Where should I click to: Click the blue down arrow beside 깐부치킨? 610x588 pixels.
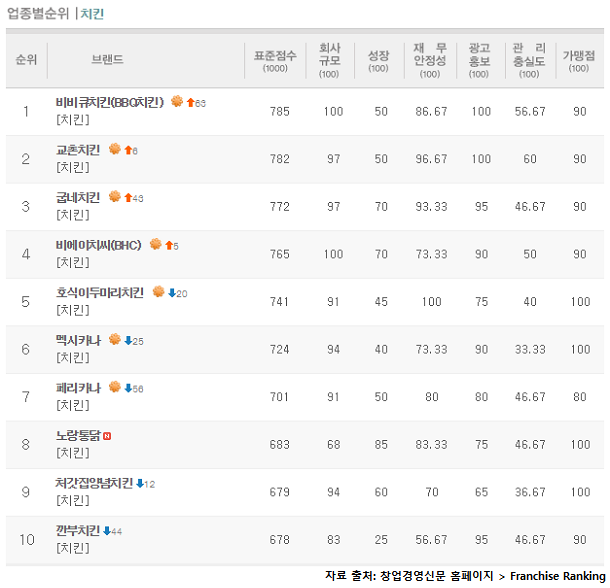107,531
